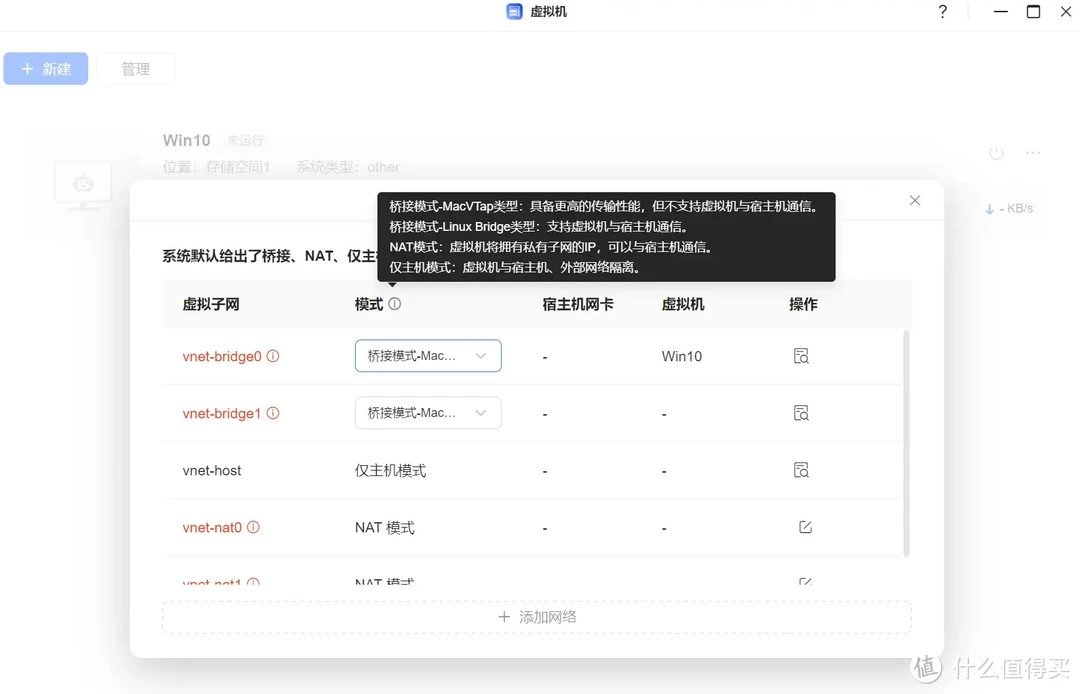
Task: Close the network settings dialog
Action: (x=914, y=200)
